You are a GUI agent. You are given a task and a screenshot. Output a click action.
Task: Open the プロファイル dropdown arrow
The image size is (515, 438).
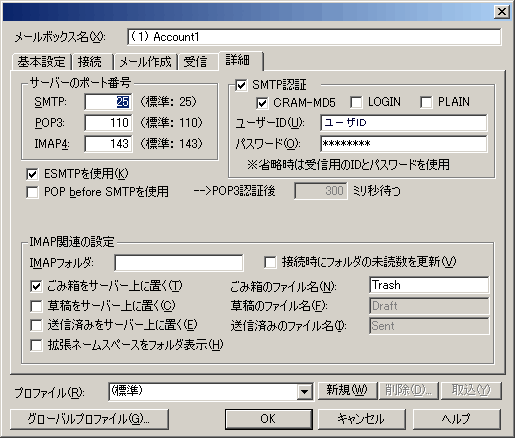click(305, 392)
